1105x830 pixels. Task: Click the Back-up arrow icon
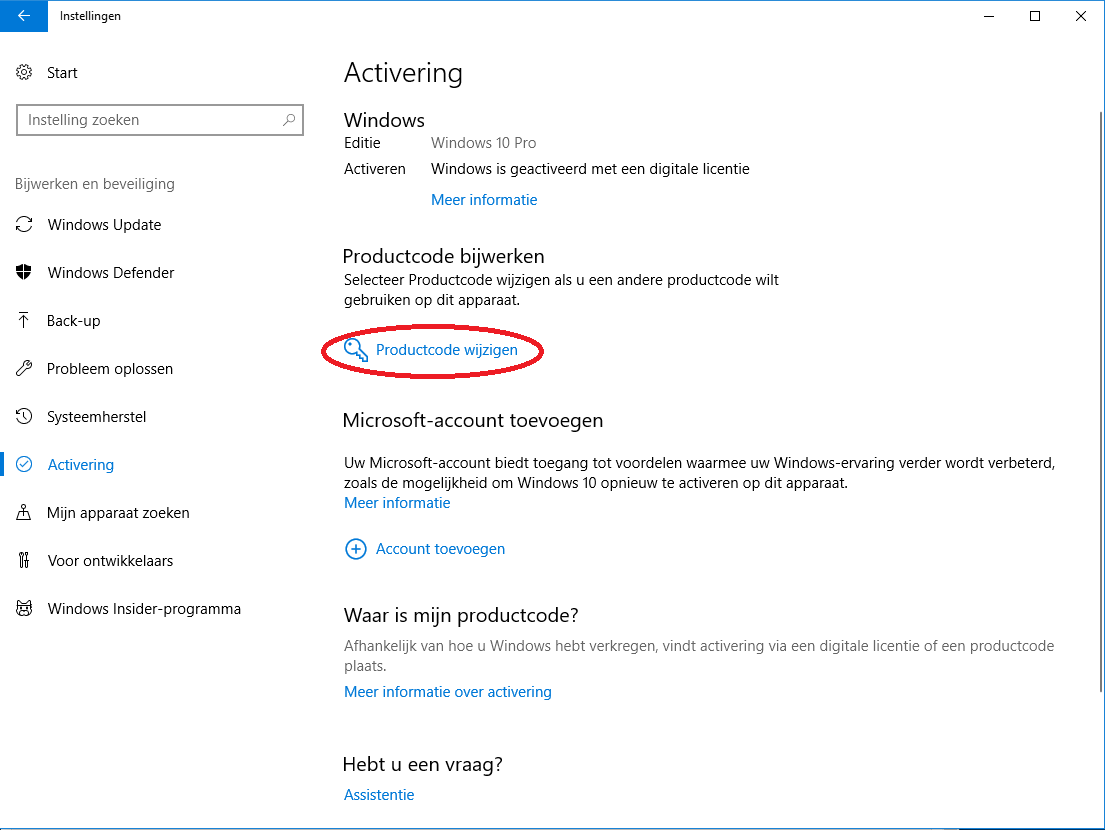[x=24, y=321]
